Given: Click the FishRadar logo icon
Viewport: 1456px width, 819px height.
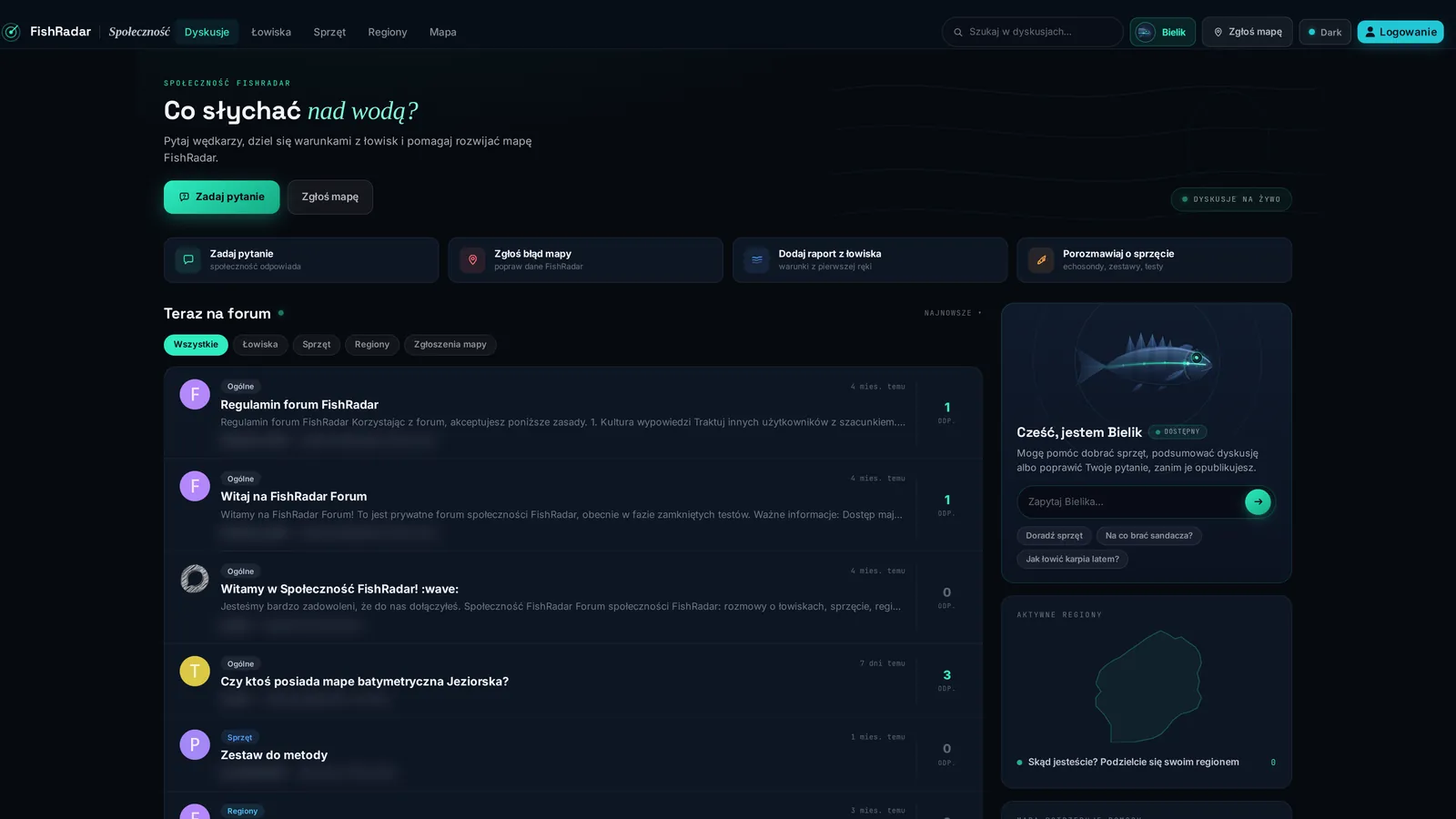Looking at the screenshot, I should (11, 32).
